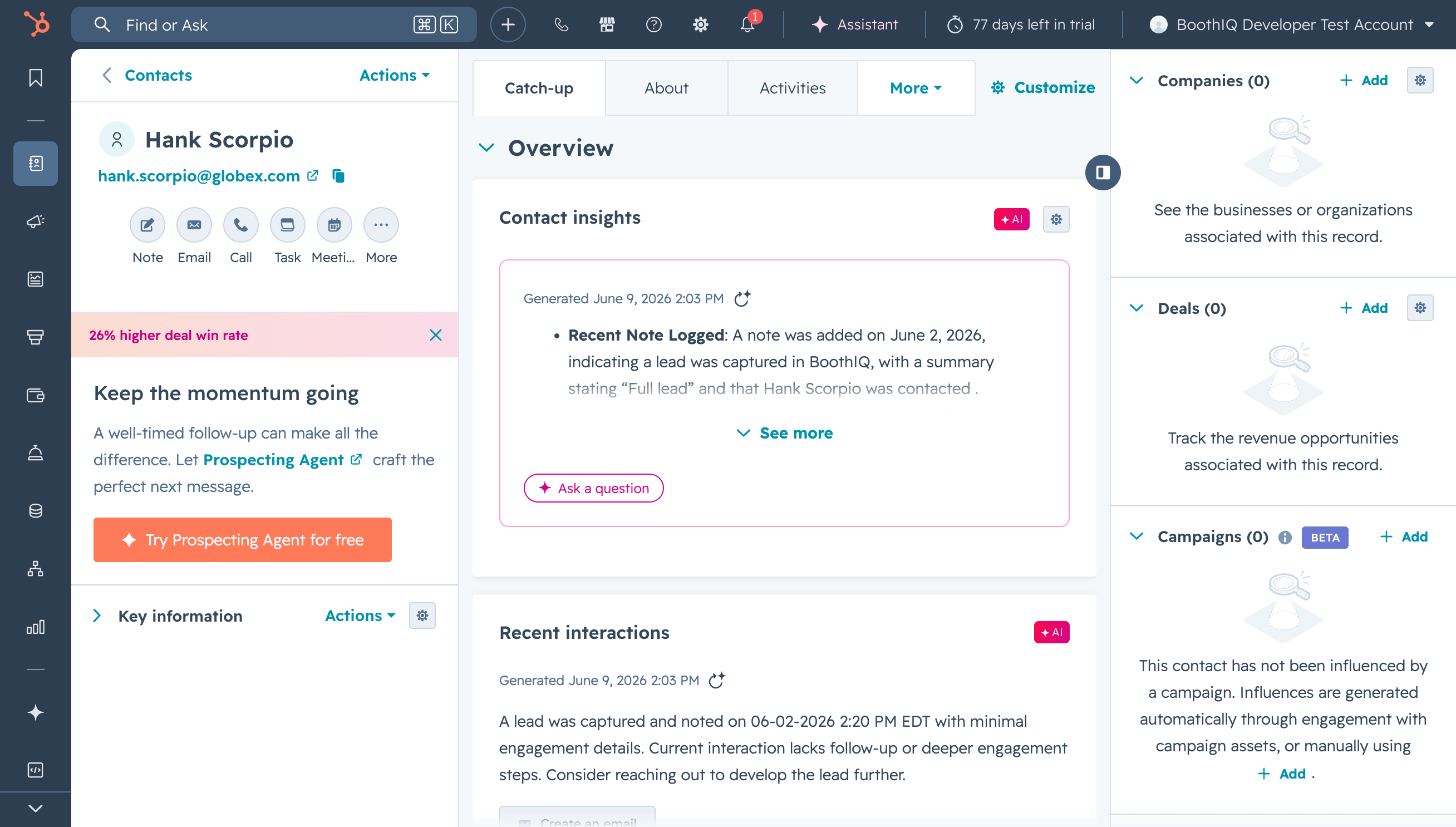
Task: Open the Prospecting Agent link
Action: click(282, 460)
